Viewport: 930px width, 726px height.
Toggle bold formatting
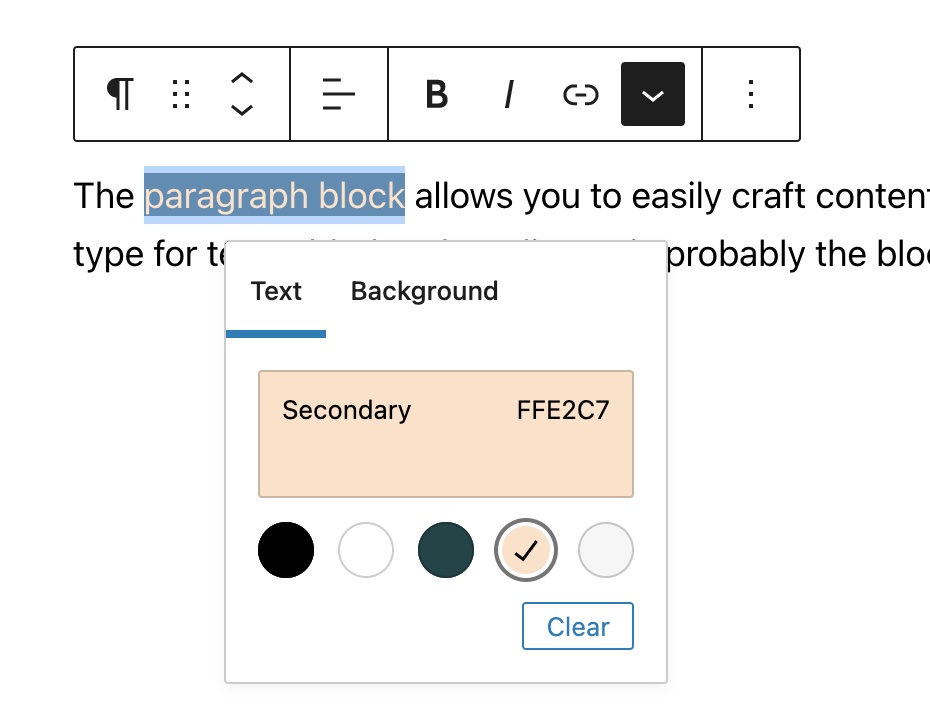pyautogui.click(x=435, y=94)
